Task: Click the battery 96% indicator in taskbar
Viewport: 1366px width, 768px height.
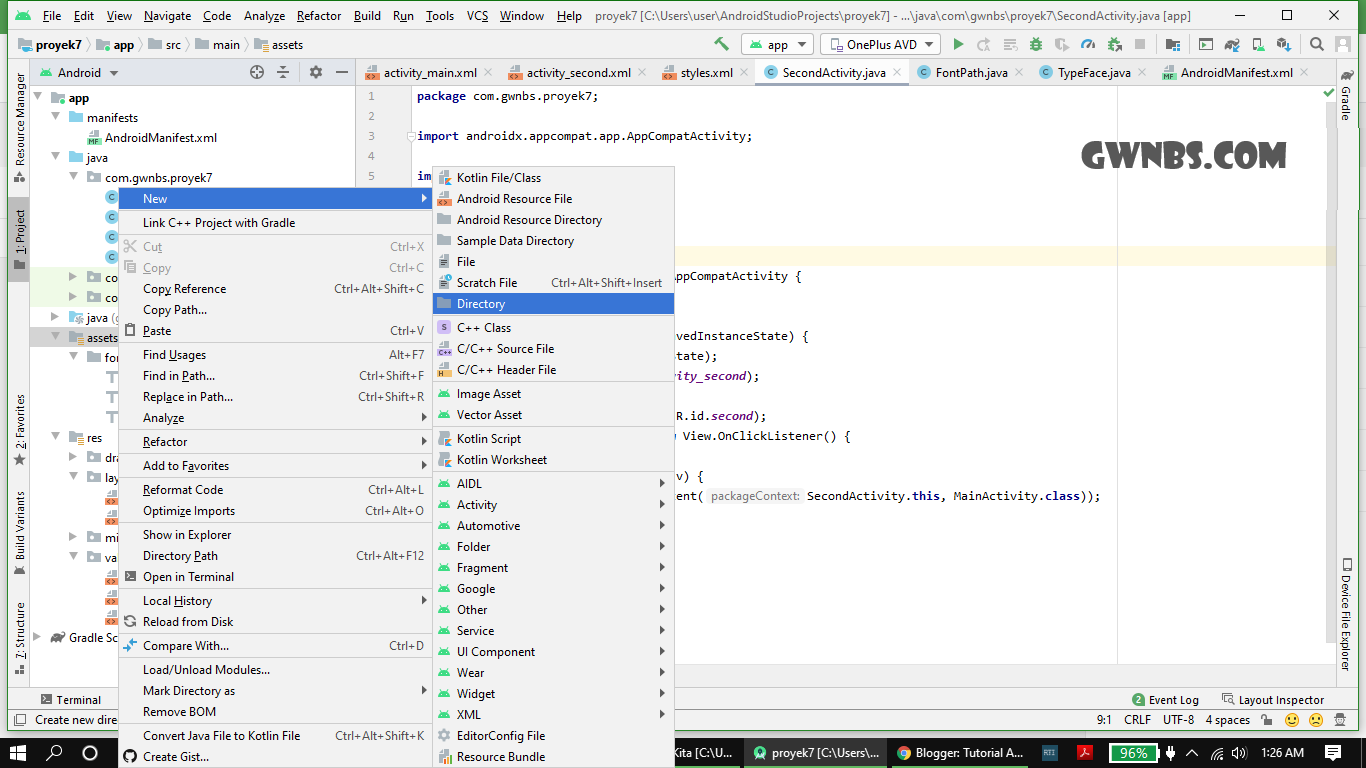Action: pyautogui.click(x=1133, y=752)
